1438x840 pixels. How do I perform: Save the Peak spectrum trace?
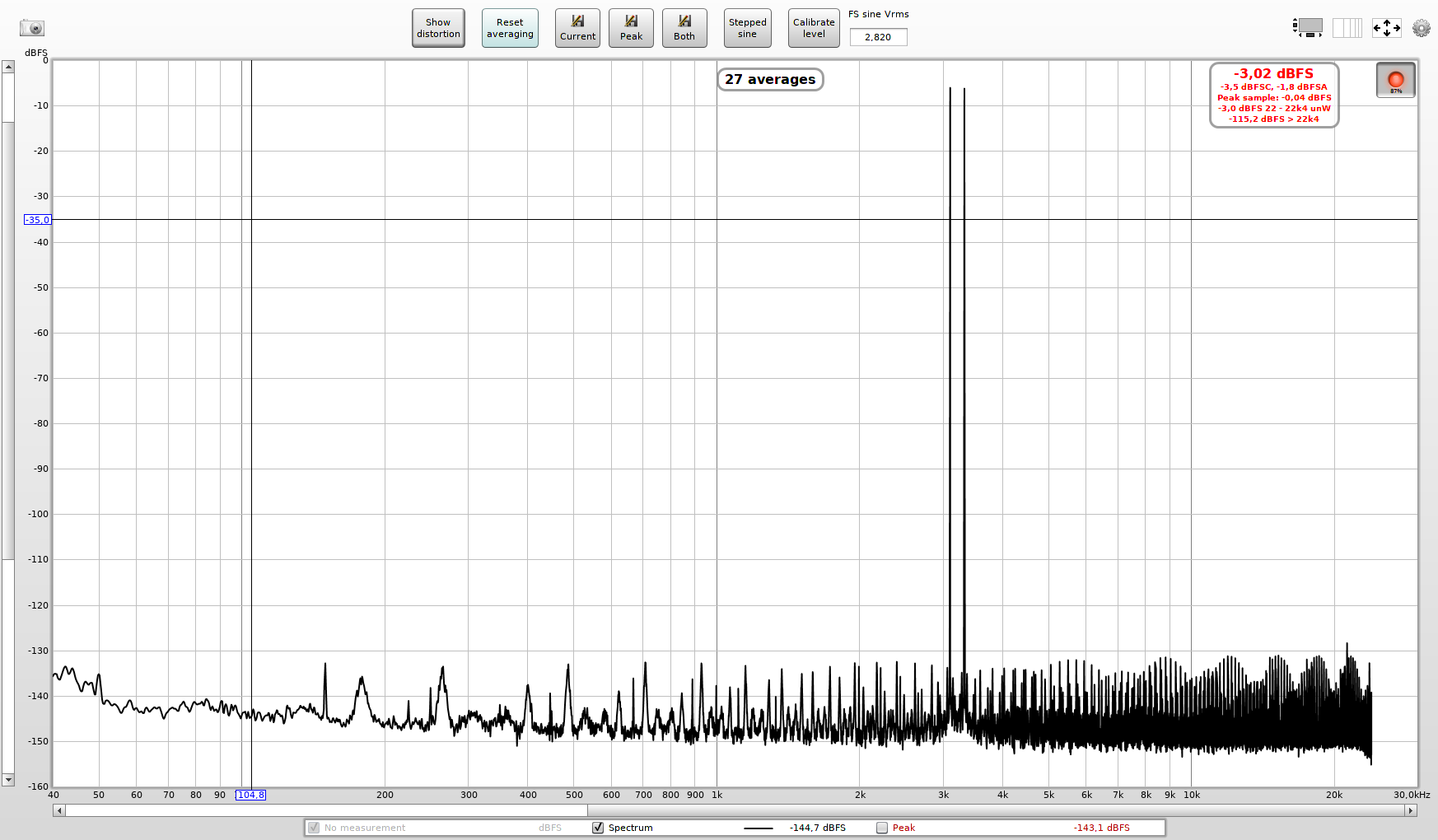631,28
